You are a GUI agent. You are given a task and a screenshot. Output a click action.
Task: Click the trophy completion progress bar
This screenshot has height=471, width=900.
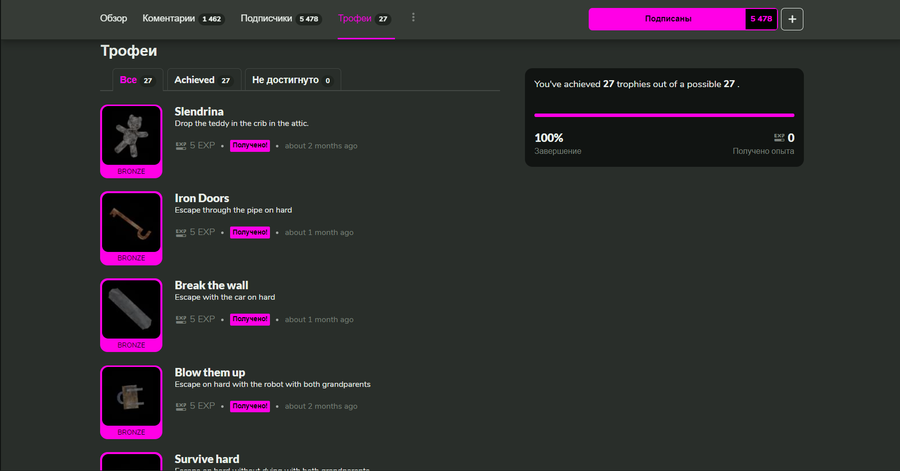664,115
